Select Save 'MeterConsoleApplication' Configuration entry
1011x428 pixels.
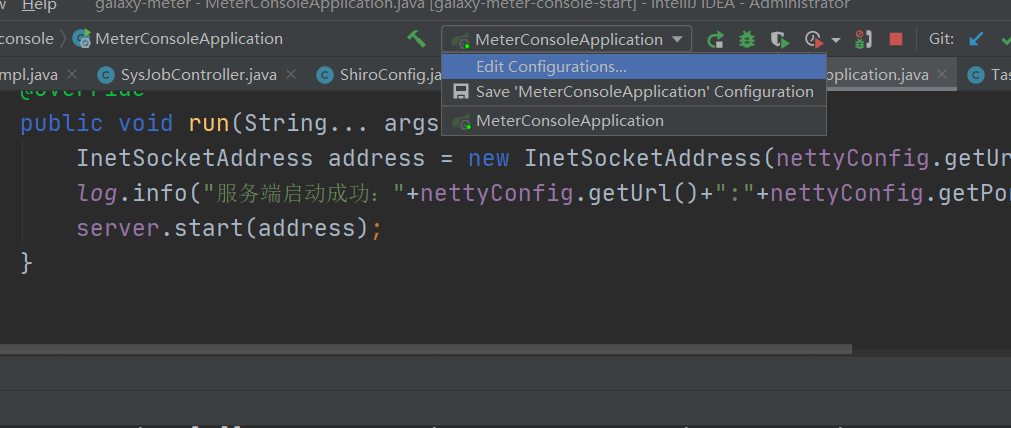pos(634,92)
